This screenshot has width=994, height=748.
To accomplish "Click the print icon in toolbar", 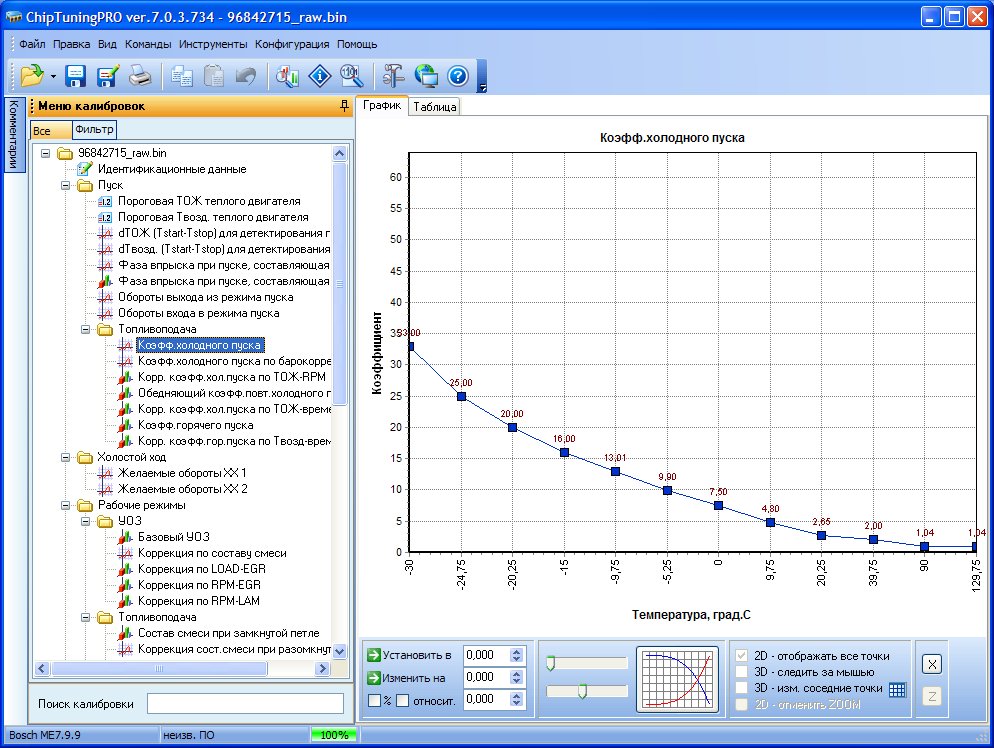I will (139, 75).
